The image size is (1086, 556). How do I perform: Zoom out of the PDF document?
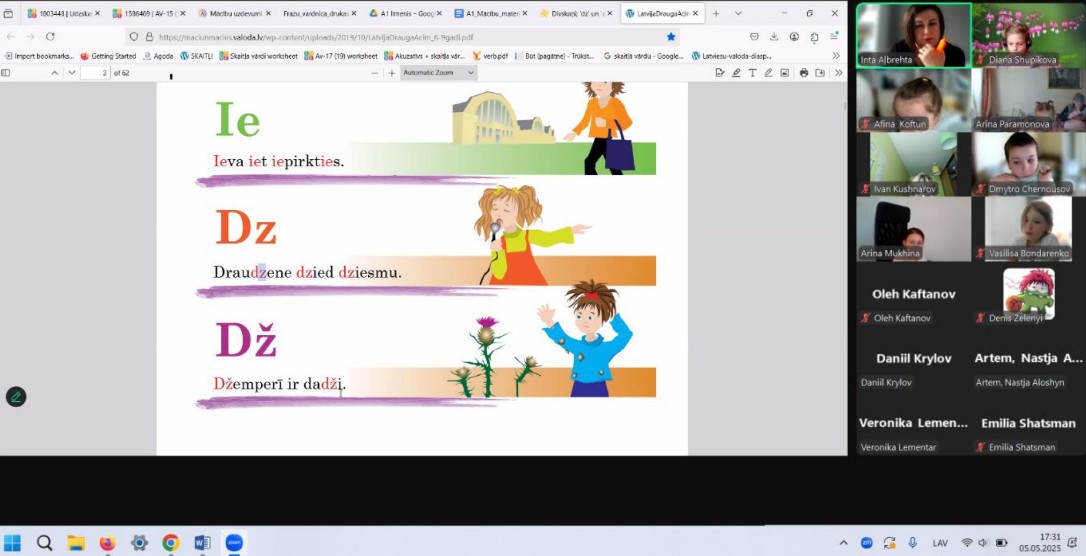[x=375, y=73]
